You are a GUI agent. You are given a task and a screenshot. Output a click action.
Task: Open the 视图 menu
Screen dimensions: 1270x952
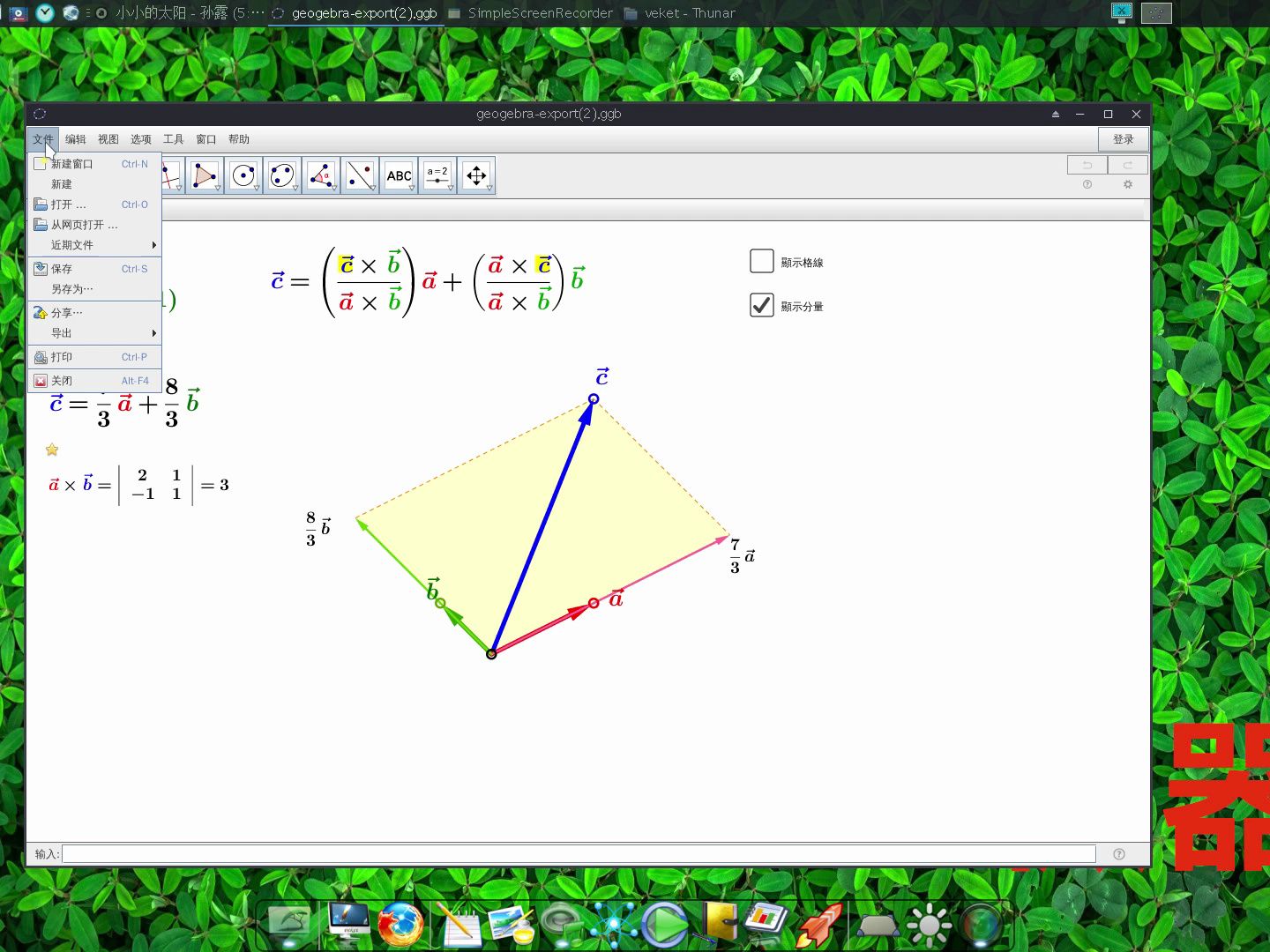click(108, 139)
